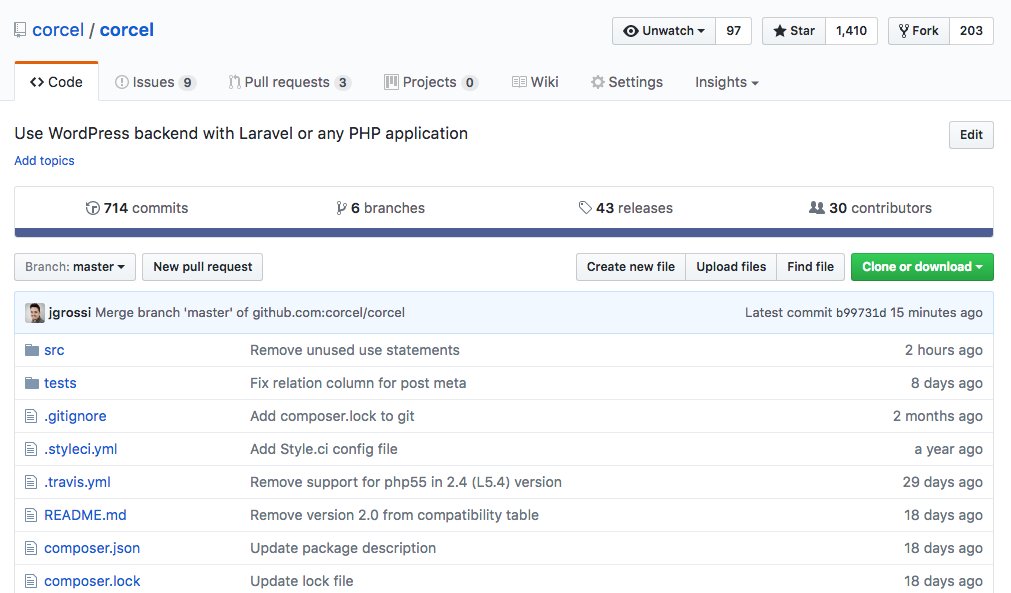Open the latest Merge branch commit message
The image size is (1011, 593).
[250, 313]
